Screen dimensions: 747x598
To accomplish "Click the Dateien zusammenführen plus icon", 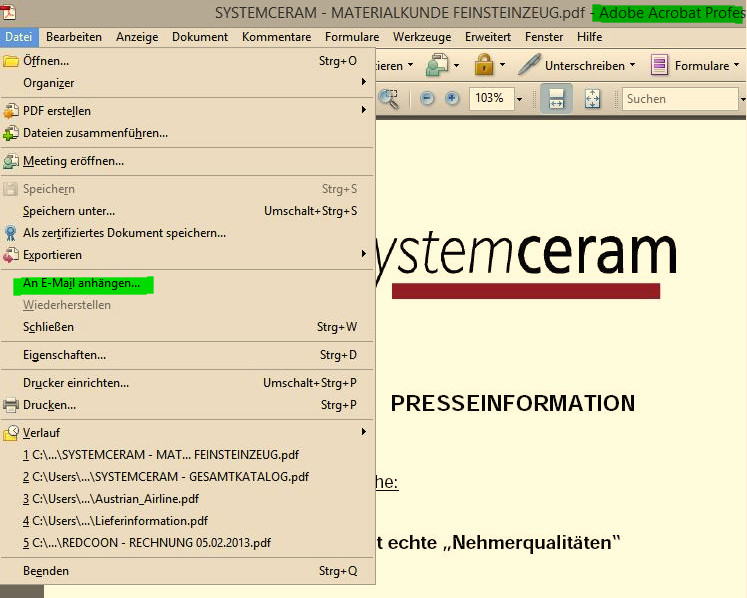I will point(11,133).
